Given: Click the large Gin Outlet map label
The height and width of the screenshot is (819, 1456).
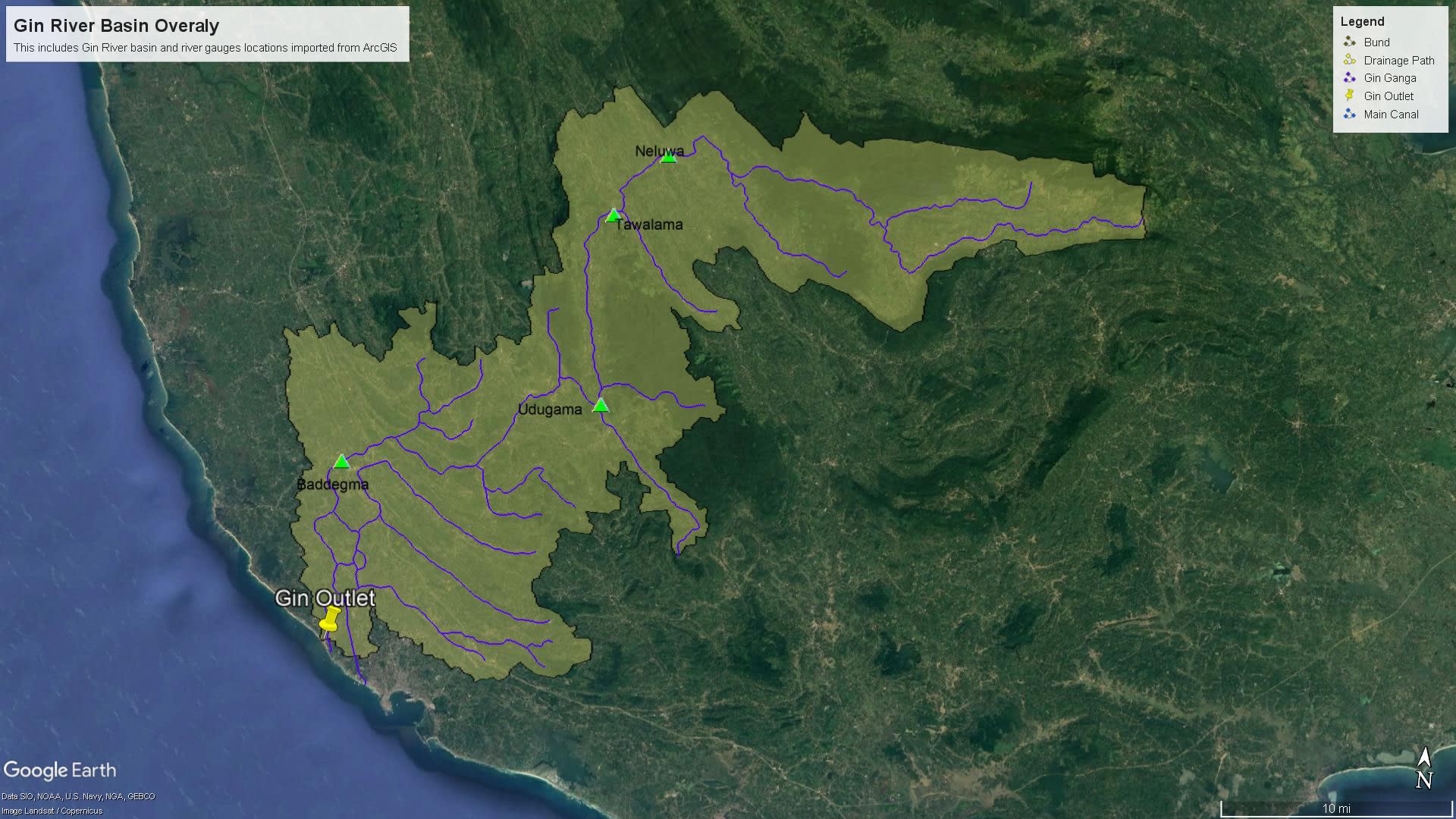Looking at the screenshot, I should pos(325,598).
